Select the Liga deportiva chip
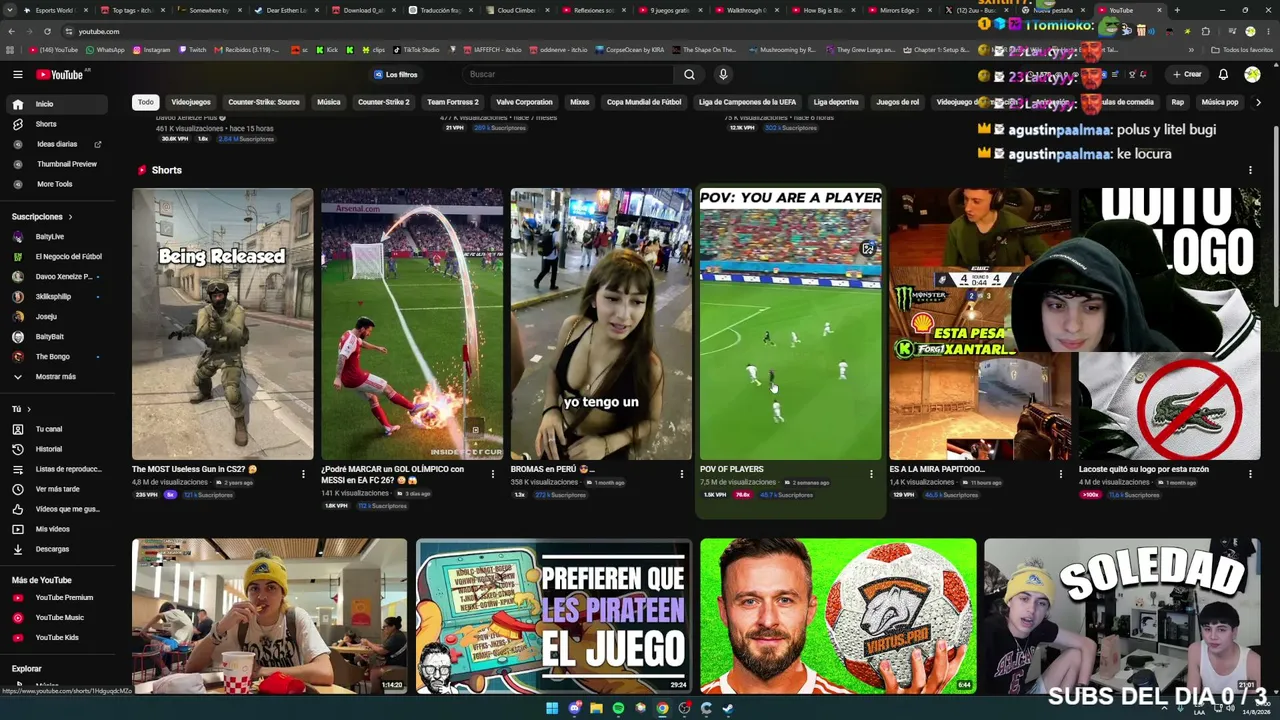The height and width of the screenshot is (720, 1280). 836,102
